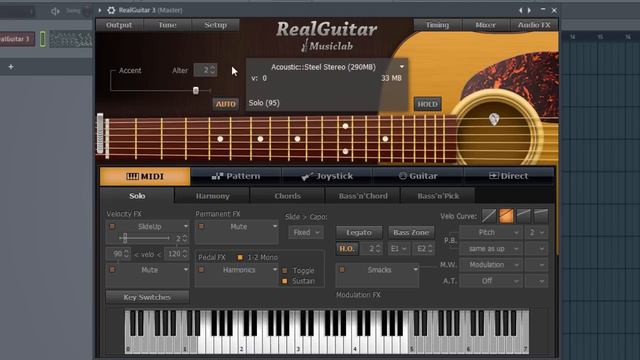The height and width of the screenshot is (360, 640).
Task: Toggle the green channel LED beside RealGuitar
Action: [43, 39]
